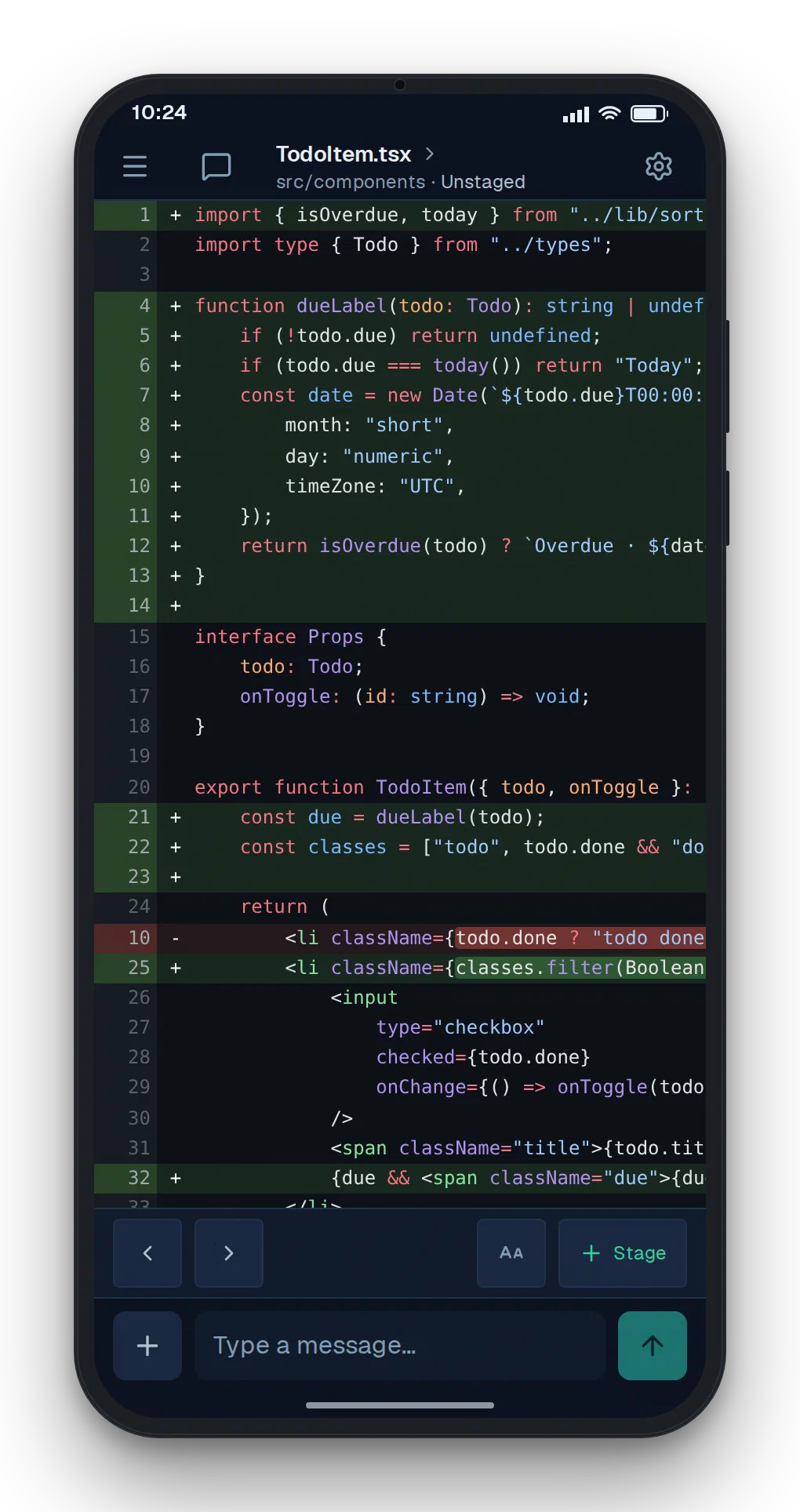Open the AA font size control

pyautogui.click(x=511, y=1252)
